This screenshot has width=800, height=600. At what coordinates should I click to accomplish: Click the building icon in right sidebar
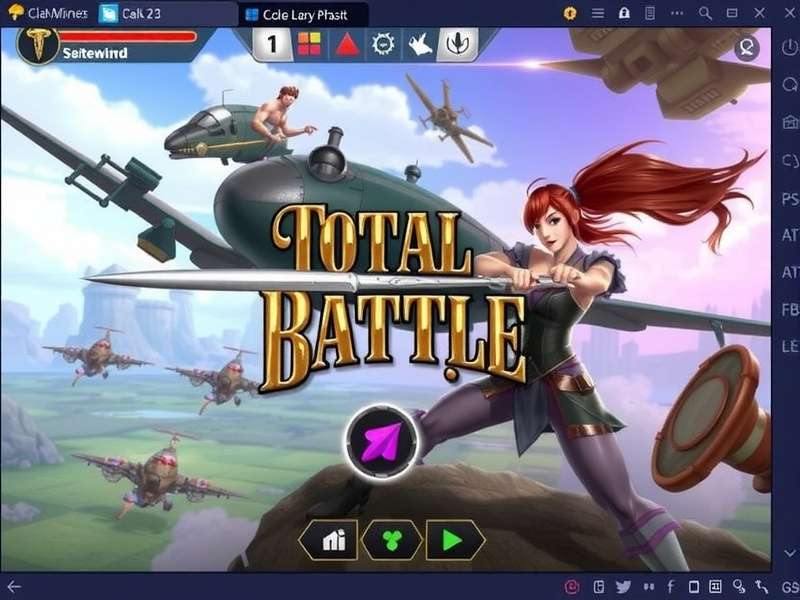[790, 122]
